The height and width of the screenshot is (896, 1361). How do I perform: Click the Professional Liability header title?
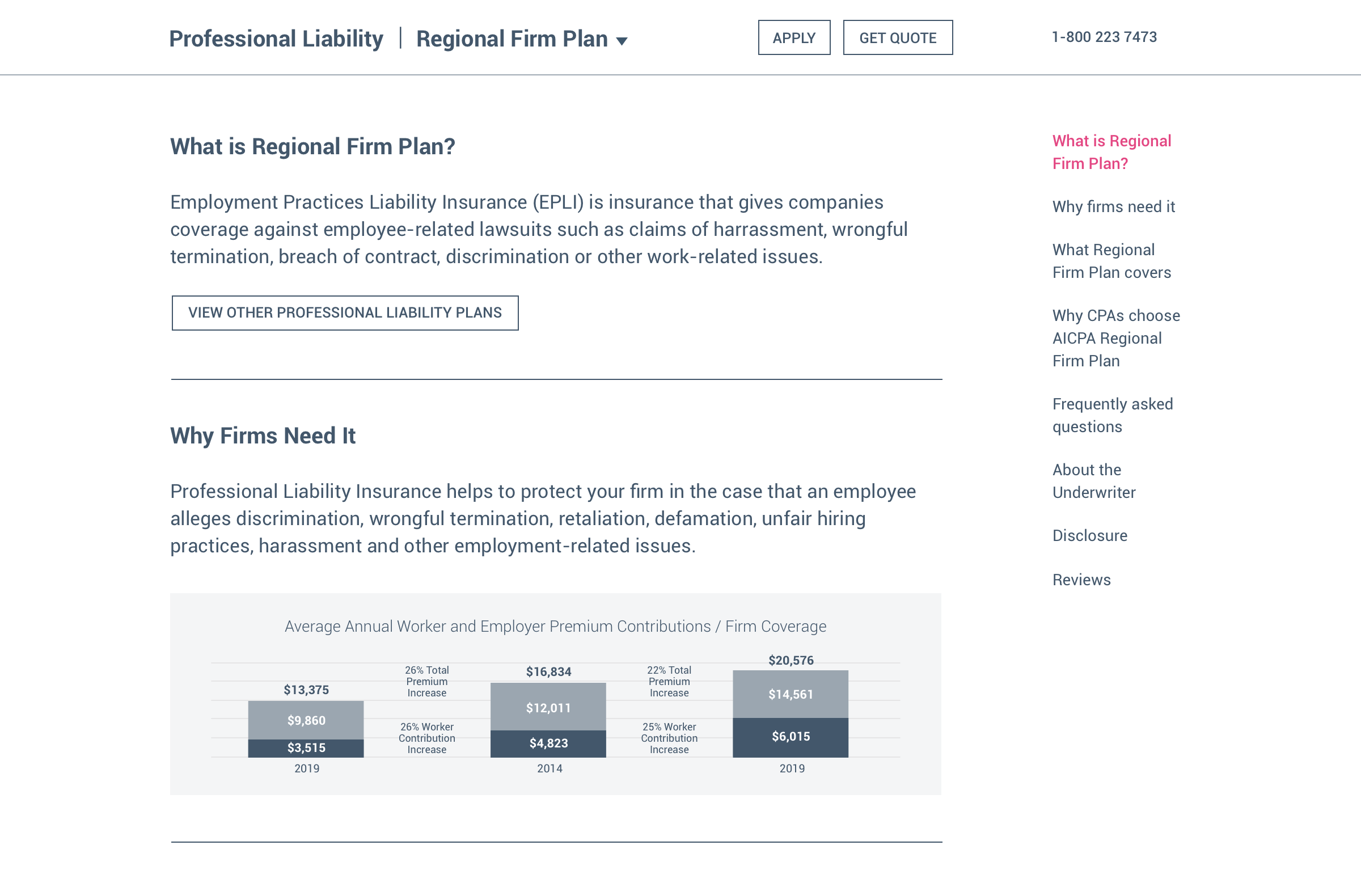276,39
